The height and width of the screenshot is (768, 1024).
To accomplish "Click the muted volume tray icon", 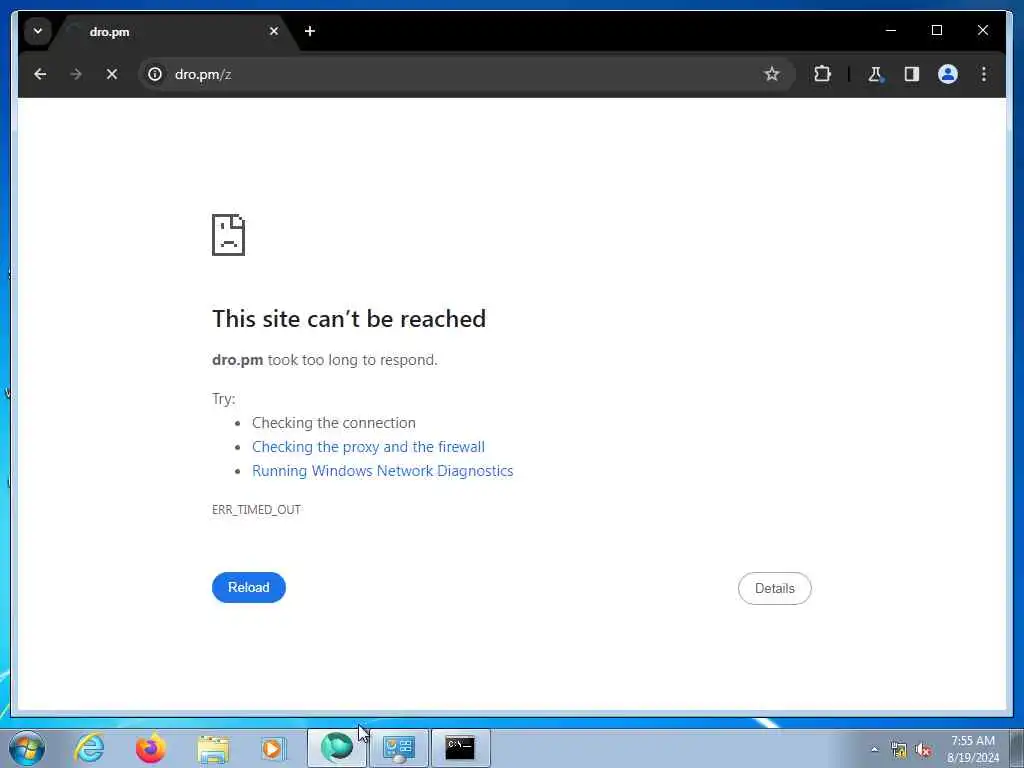I will point(923,750).
